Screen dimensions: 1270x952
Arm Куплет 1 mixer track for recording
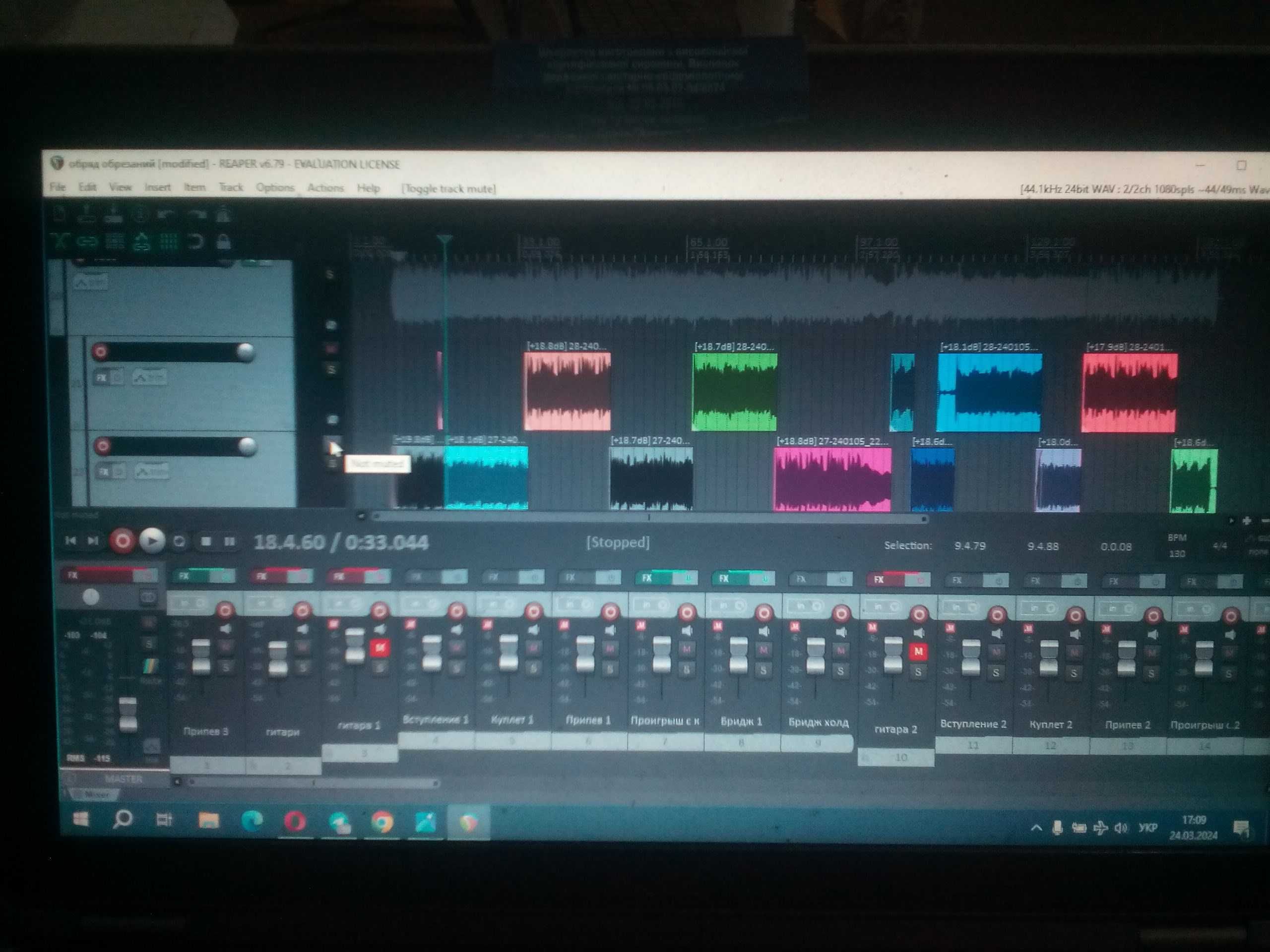533,612
